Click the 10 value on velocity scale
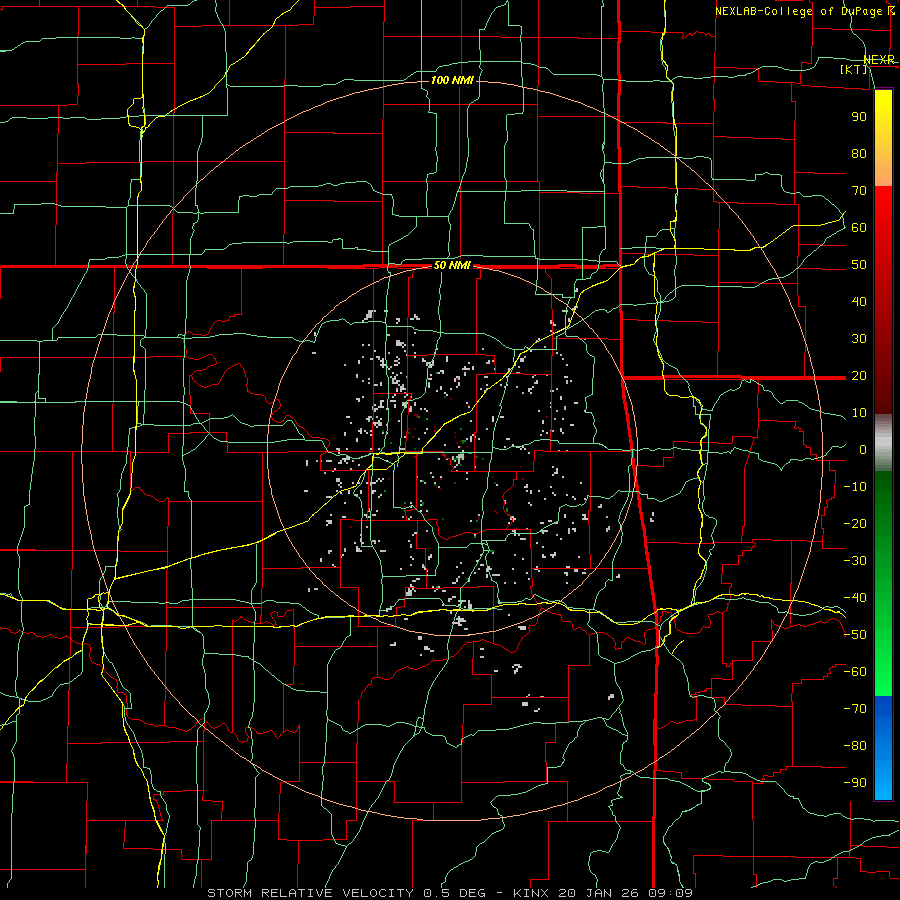 pos(859,413)
